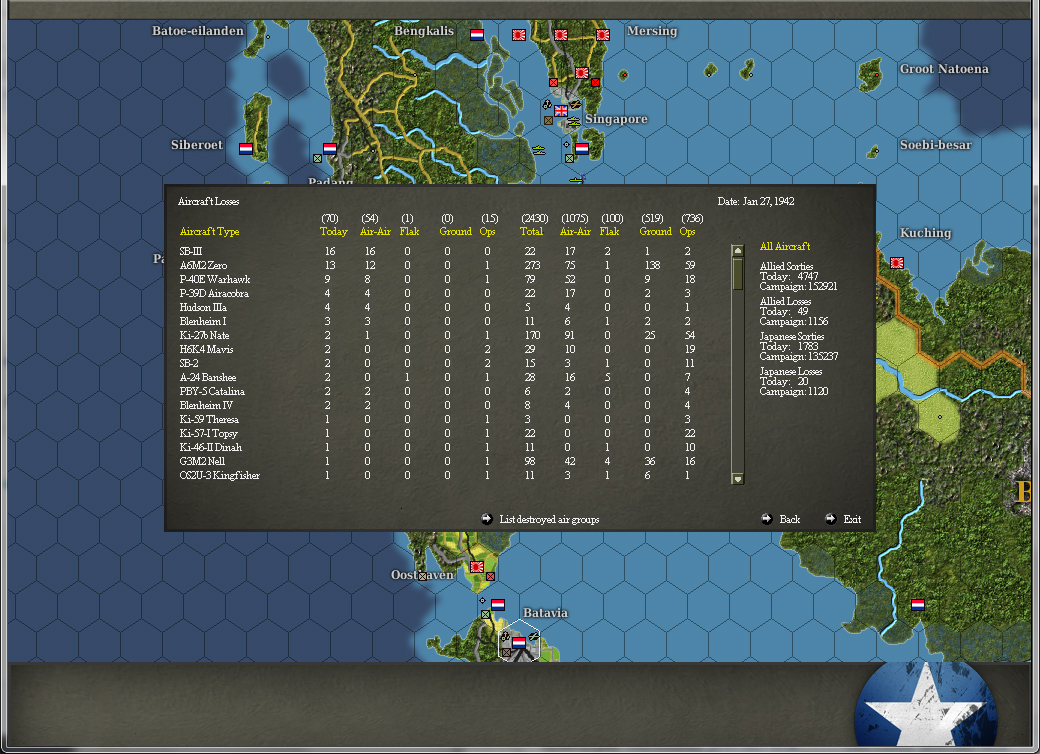The height and width of the screenshot is (754, 1040).
Task: Click the Dutch flag on the Borneo river
Action: 918,605
